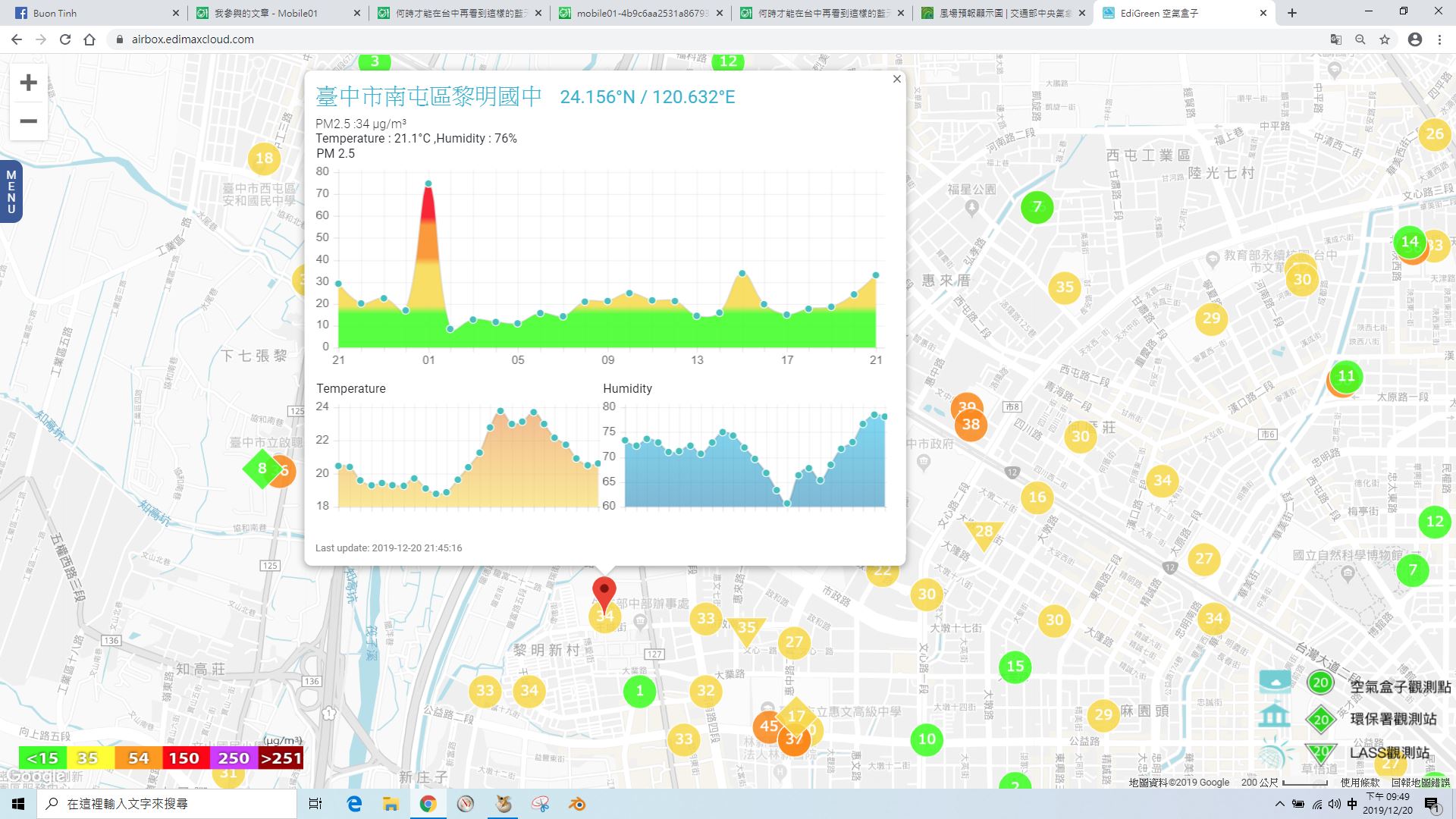Click the purple 250 legend swatch
Viewport: 1456px width, 819px height.
pyautogui.click(x=234, y=758)
